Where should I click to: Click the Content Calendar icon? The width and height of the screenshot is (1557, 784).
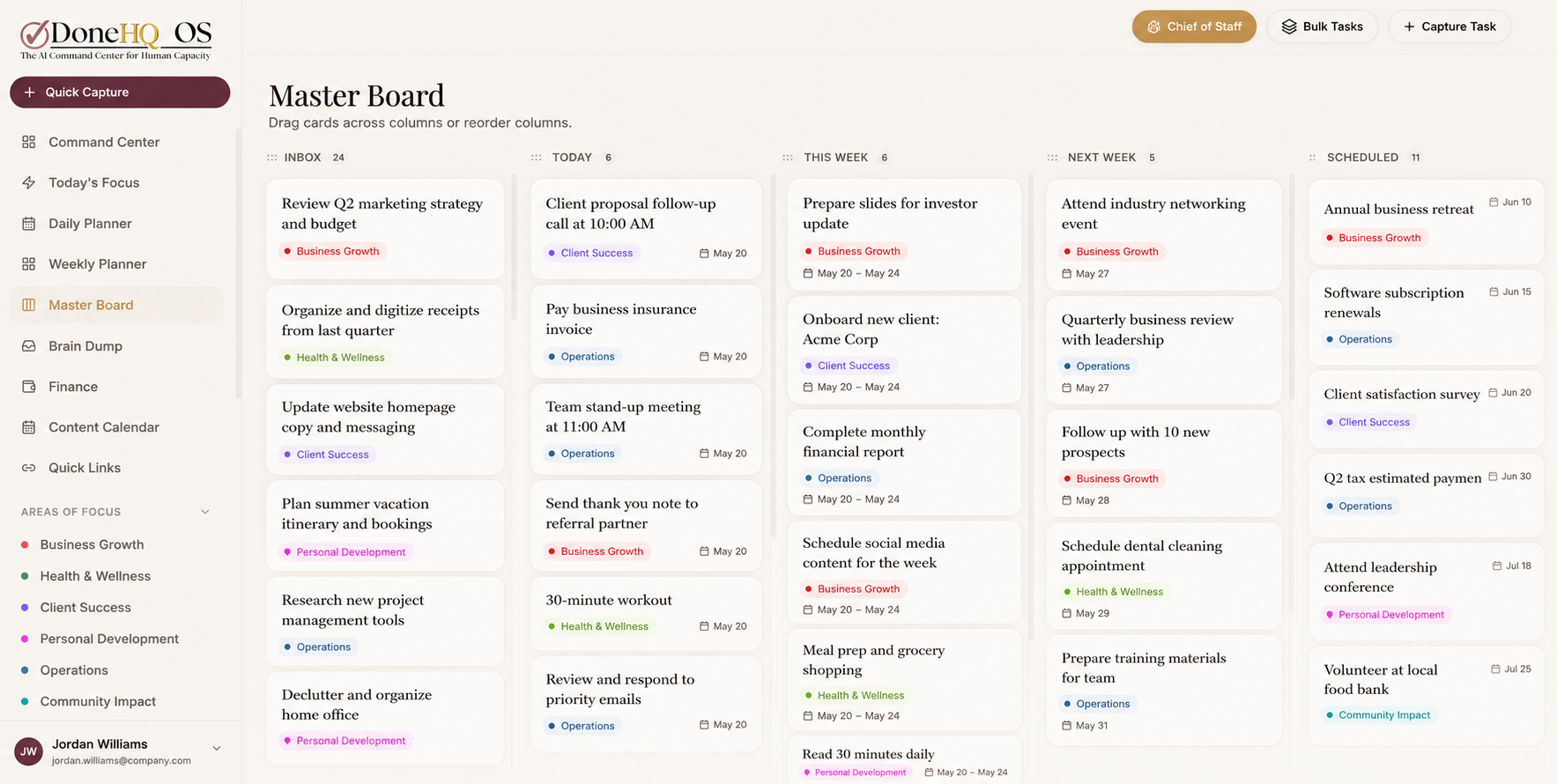(29, 427)
